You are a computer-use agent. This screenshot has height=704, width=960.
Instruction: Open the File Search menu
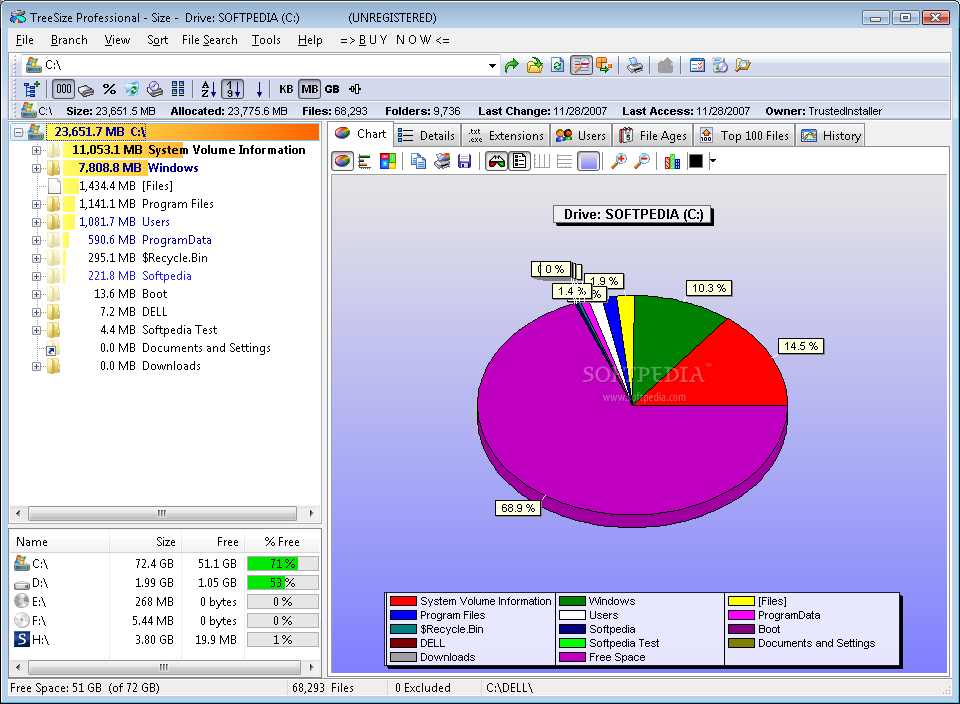pyautogui.click(x=209, y=40)
